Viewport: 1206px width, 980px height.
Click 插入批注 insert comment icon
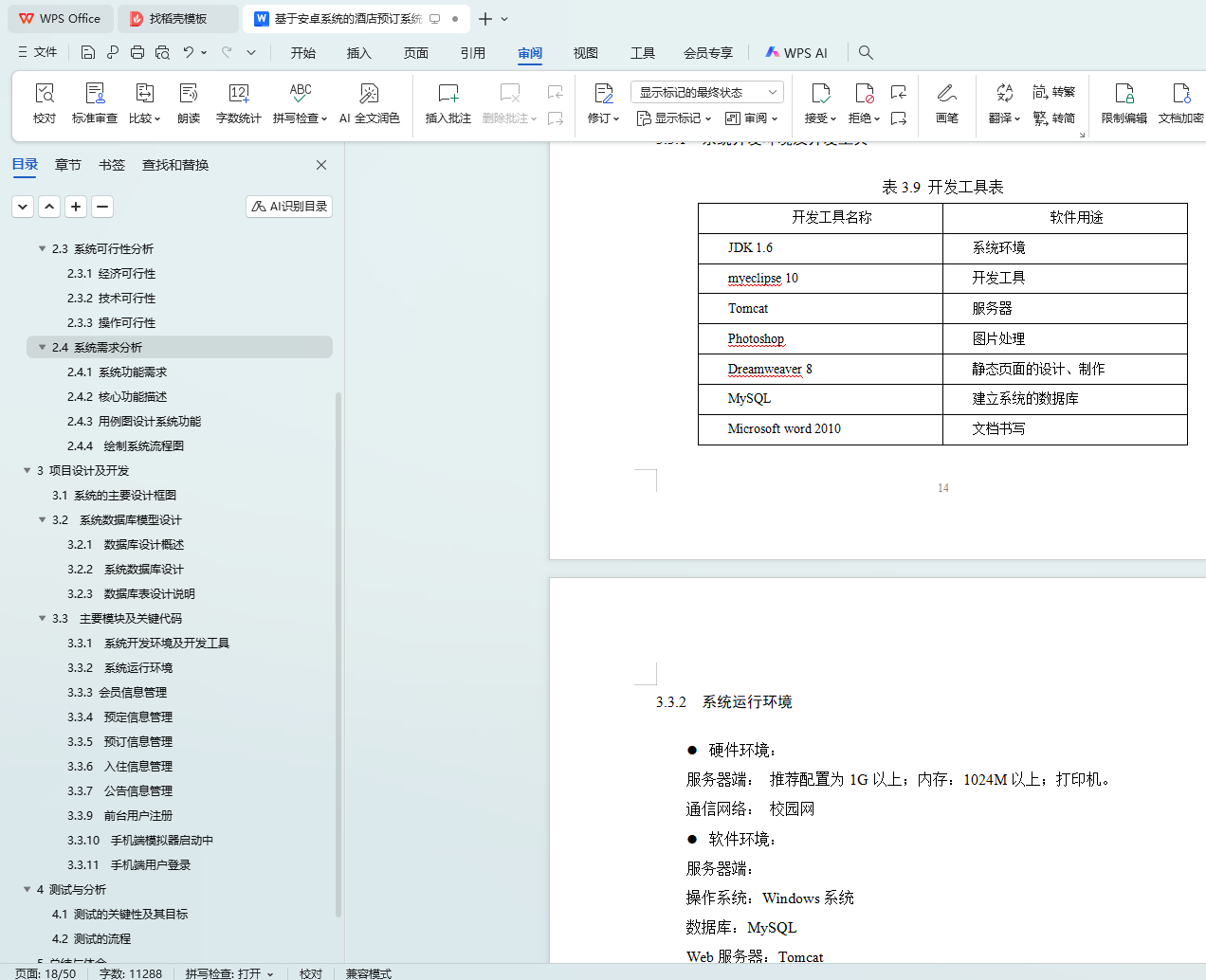click(448, 93)
